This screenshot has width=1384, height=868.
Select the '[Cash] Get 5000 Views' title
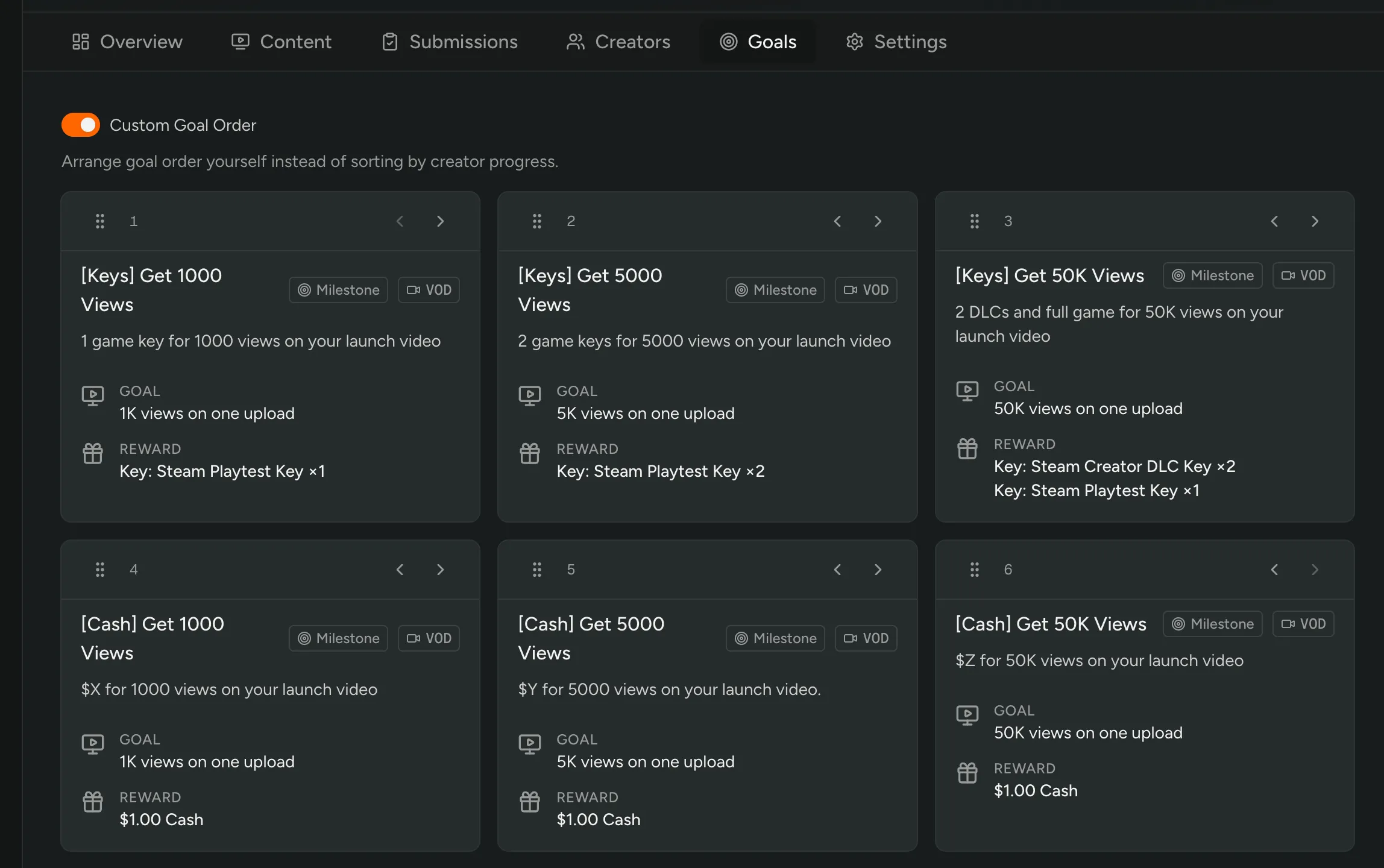point(591,638)
